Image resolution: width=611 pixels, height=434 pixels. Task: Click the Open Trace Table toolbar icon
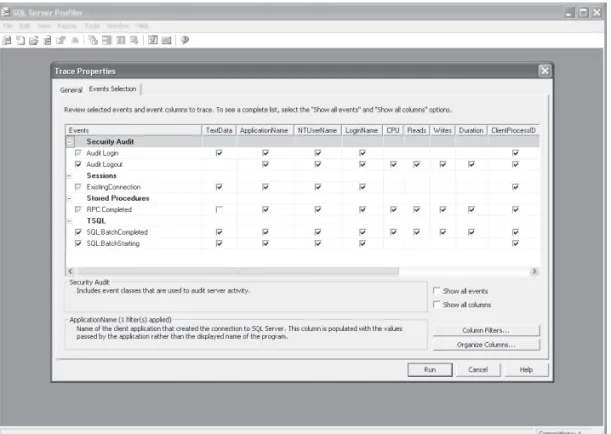click(47, 40)
